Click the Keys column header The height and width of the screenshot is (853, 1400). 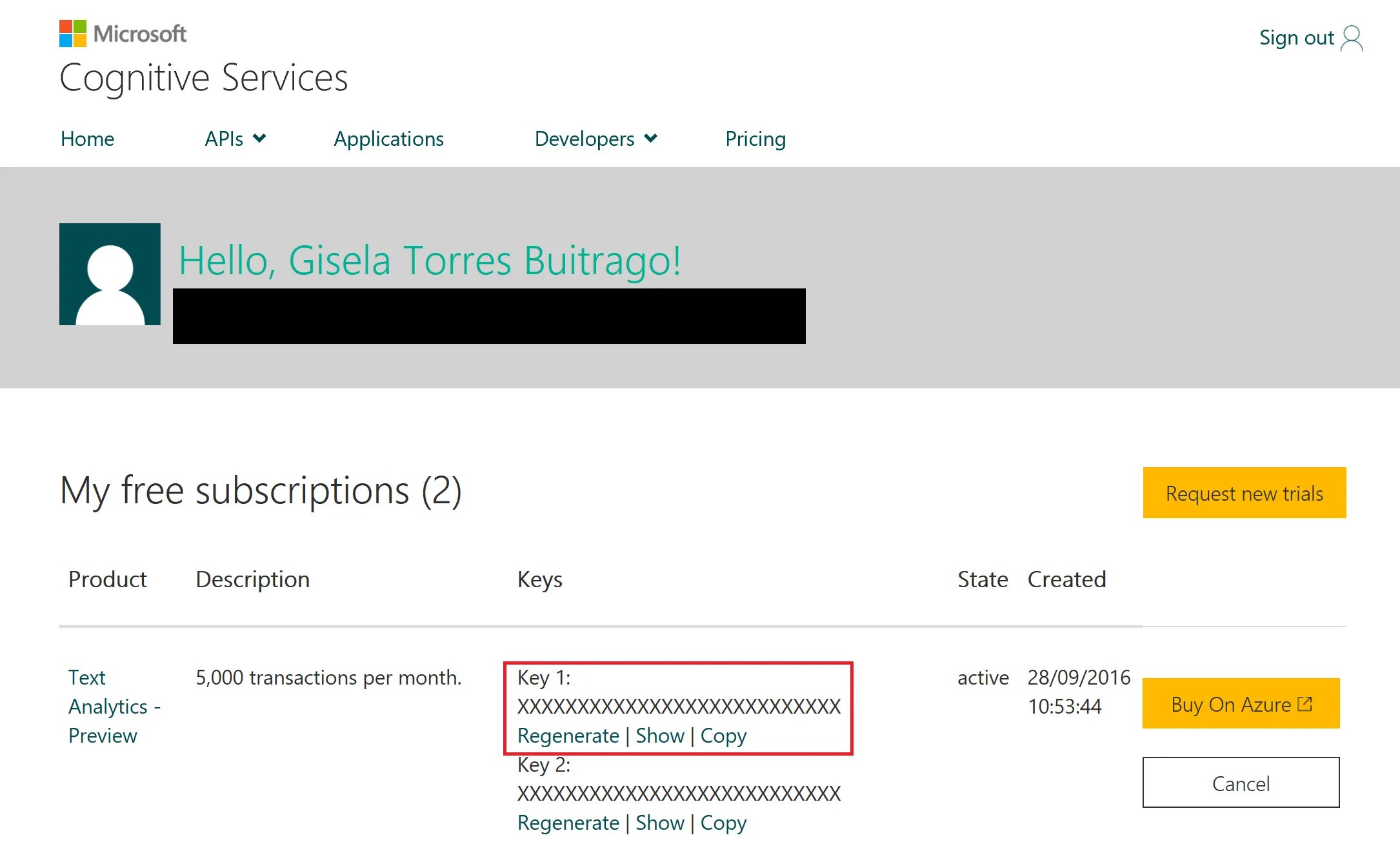point(540,580)
